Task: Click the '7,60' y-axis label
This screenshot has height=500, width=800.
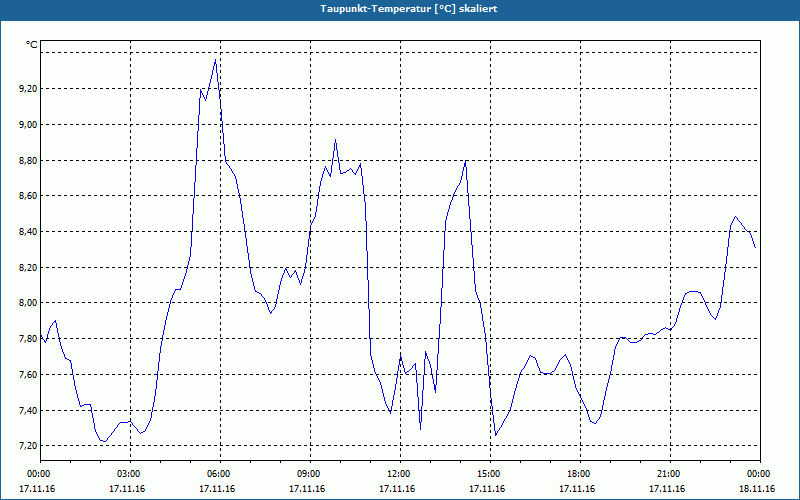Action: 28,374
